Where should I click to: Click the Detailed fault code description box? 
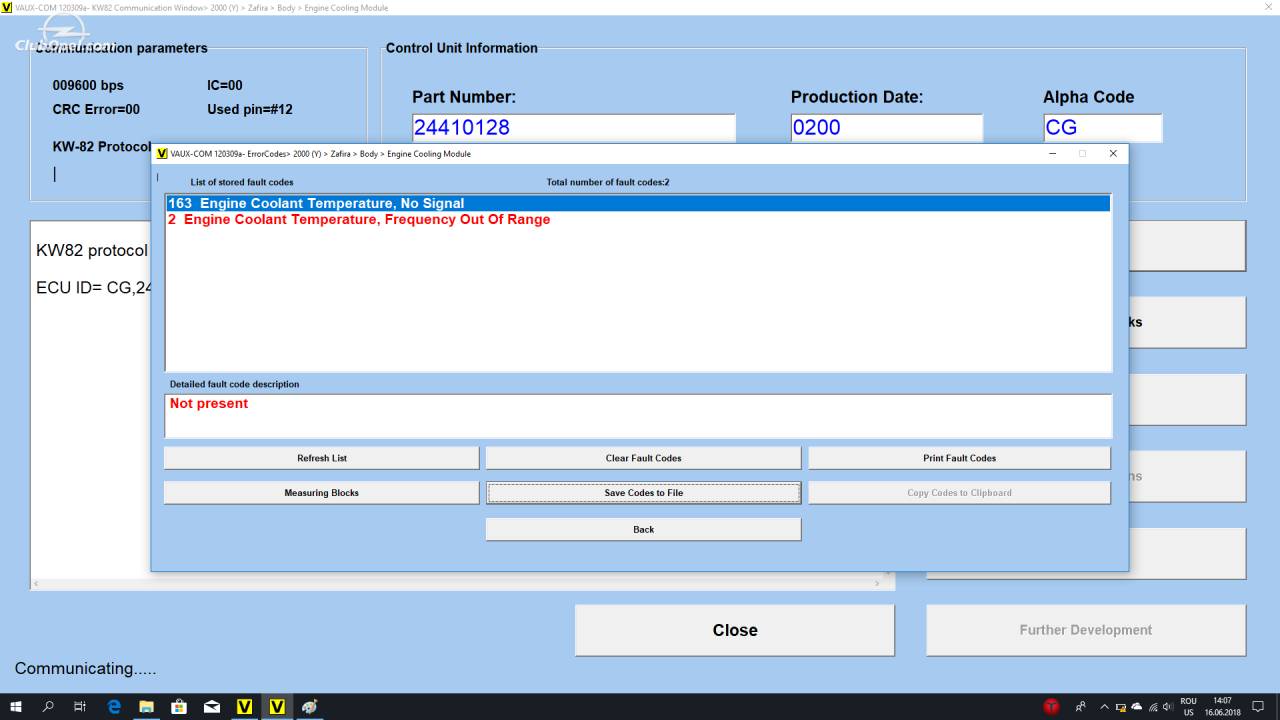pyautogui.click(x=638, y=416)
